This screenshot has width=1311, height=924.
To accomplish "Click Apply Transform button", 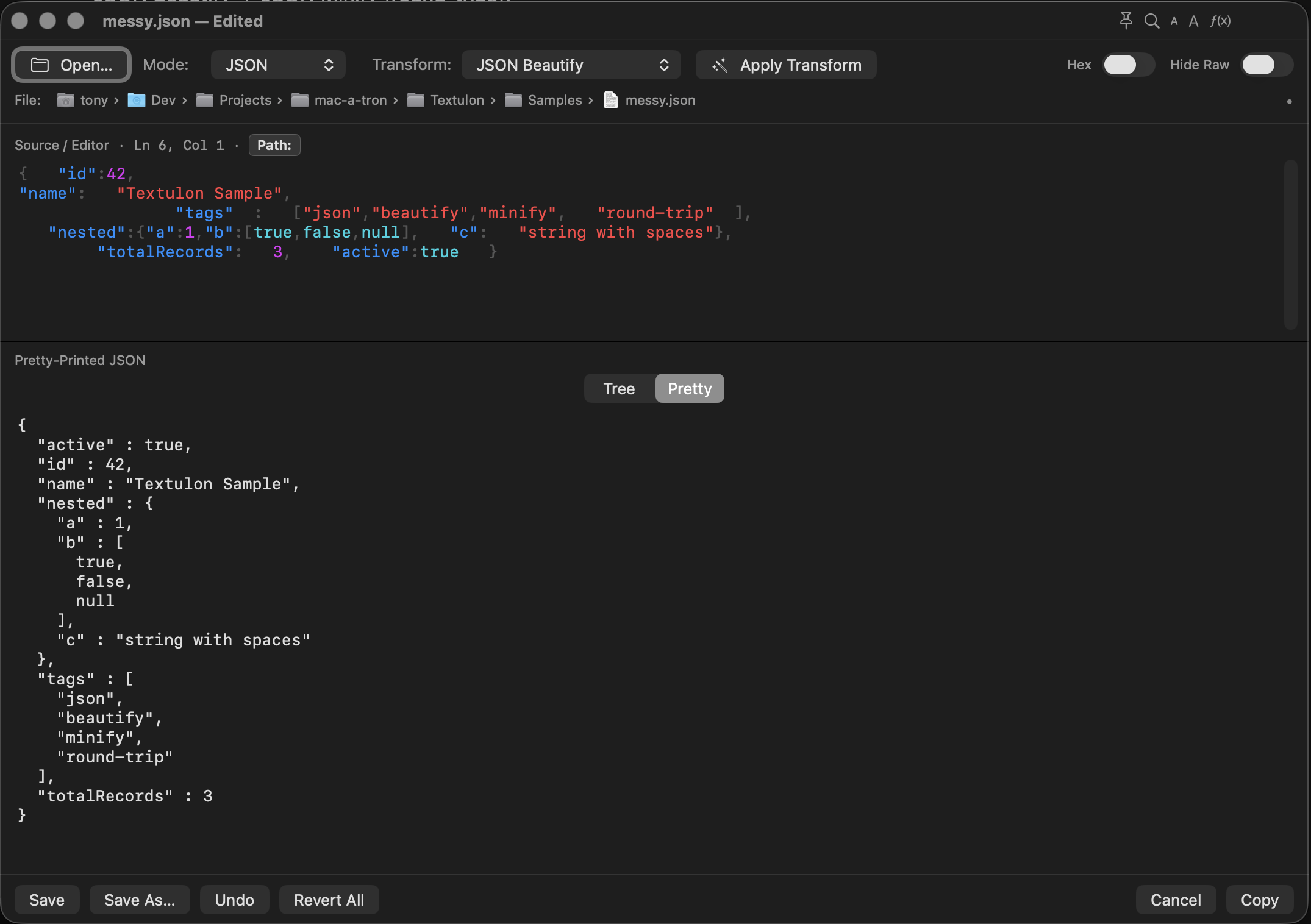I will point(786,65).
